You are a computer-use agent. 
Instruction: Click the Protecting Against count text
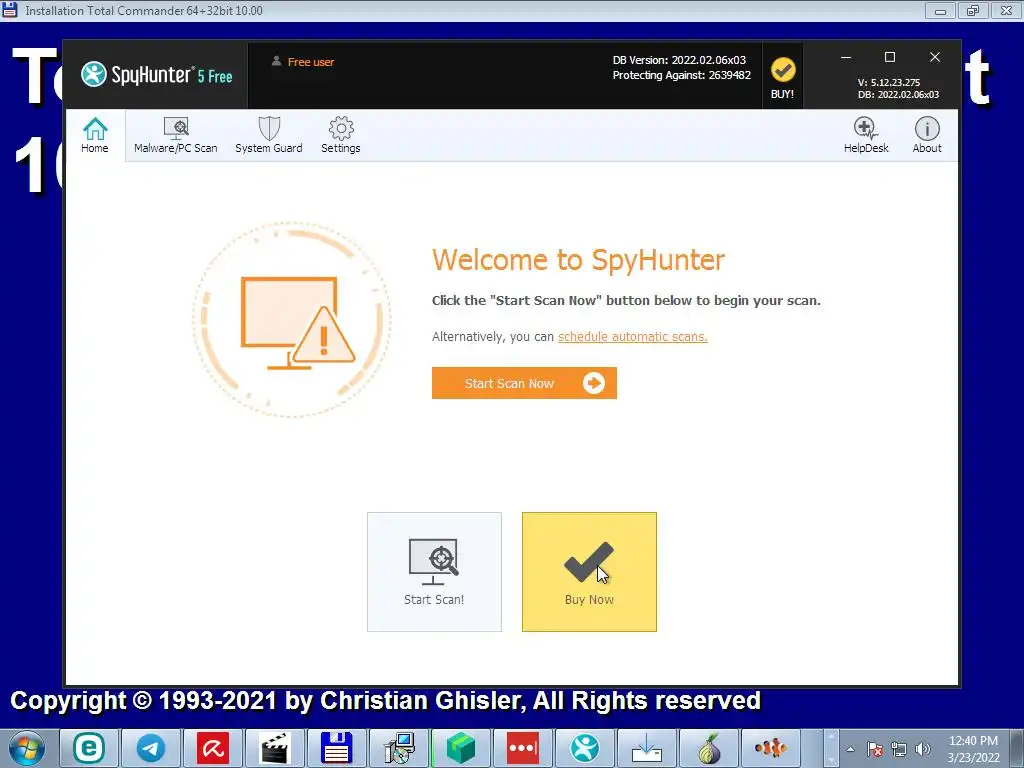682,75
